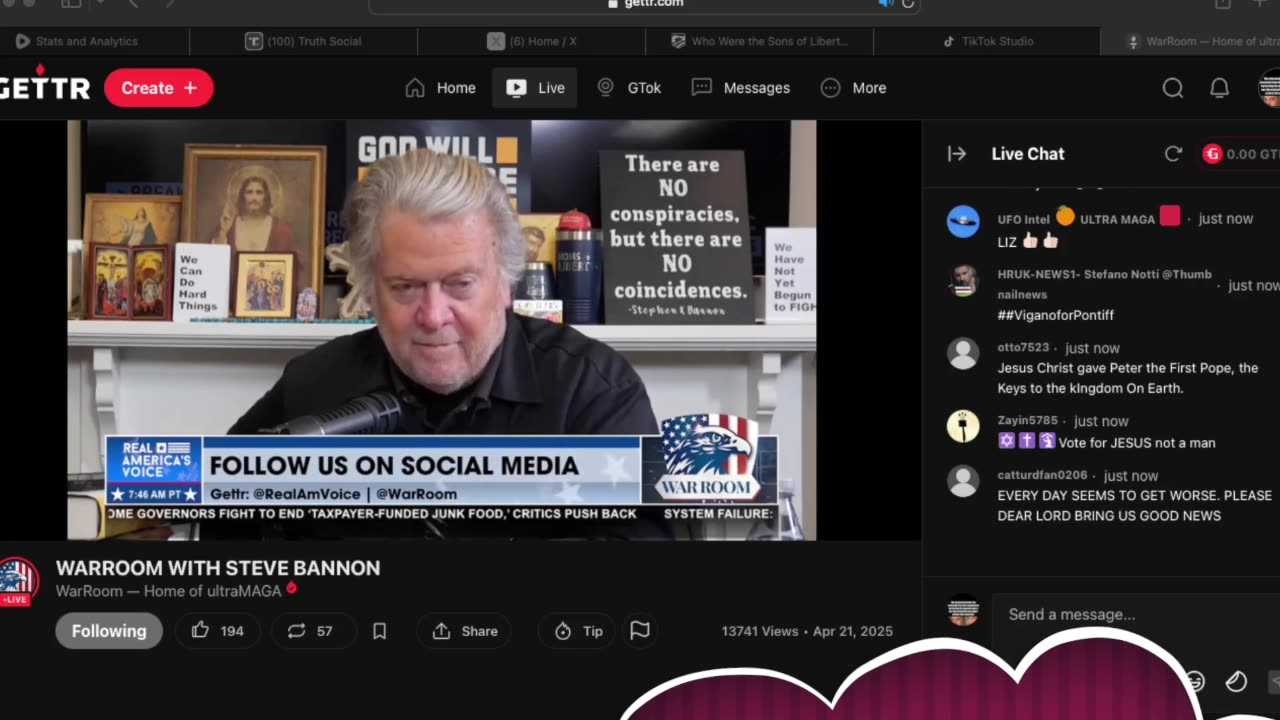Open the Messages nav item
1280x720 pixels.
[x=741, y=88]
